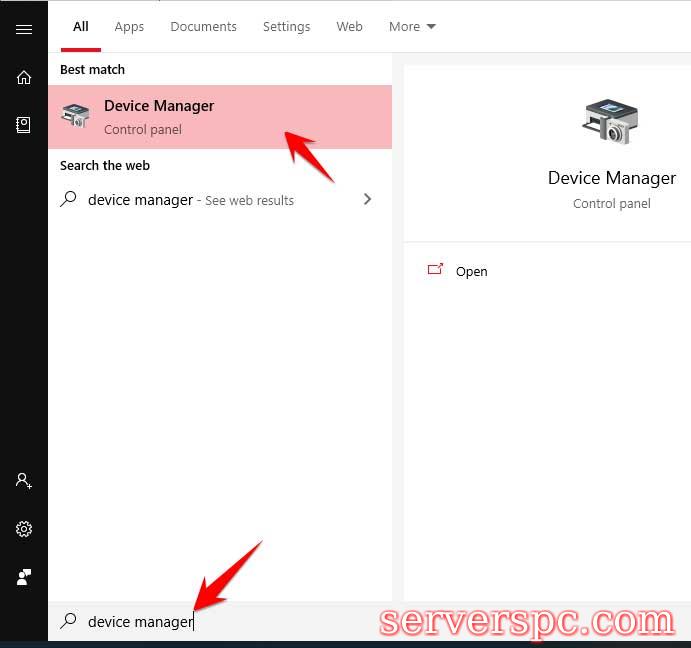Image resolution: width=691 pixels, height=648 pixels.
Task: Select the All tab
Action: (x=81, y=27)
